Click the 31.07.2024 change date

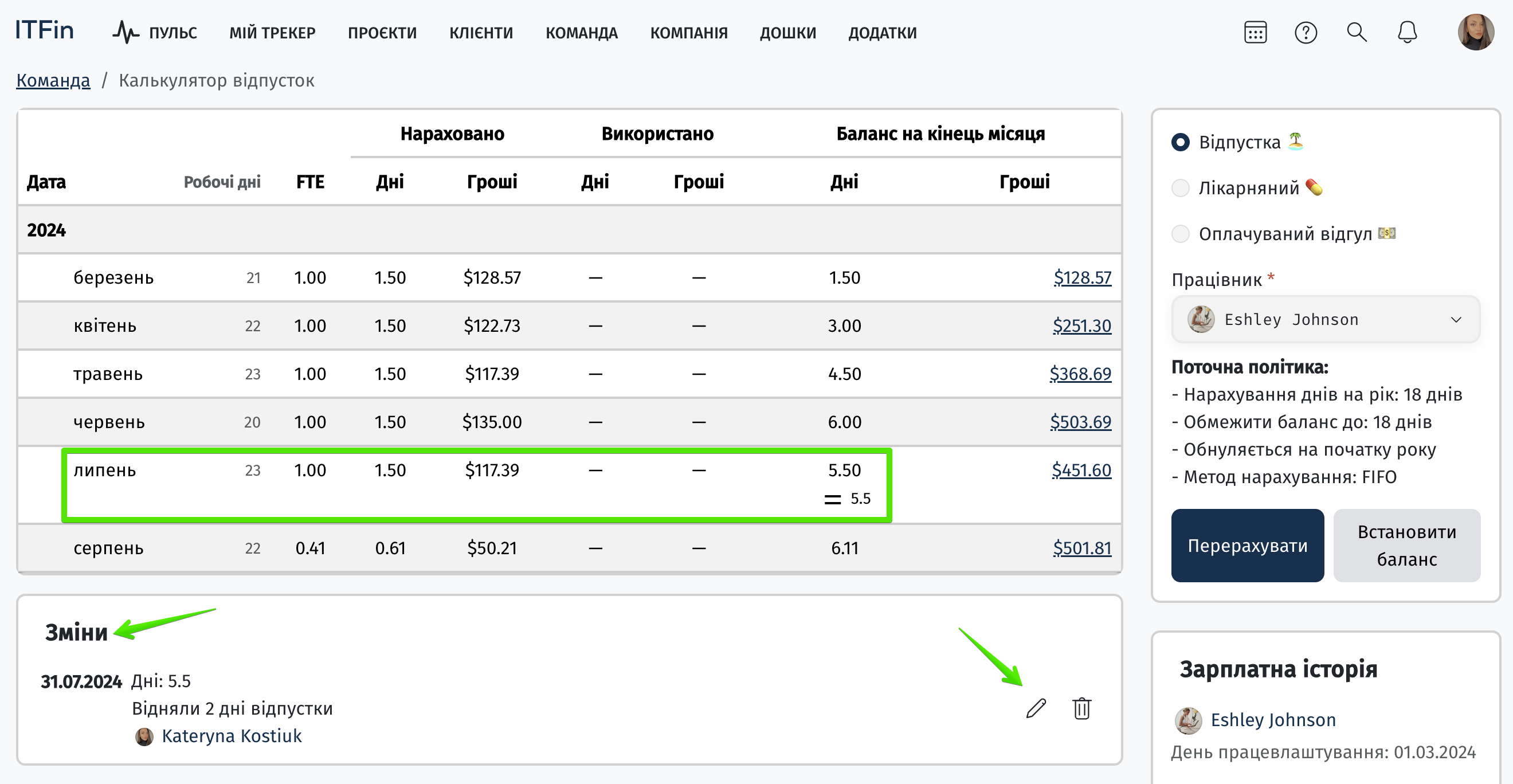pos(81,681)
